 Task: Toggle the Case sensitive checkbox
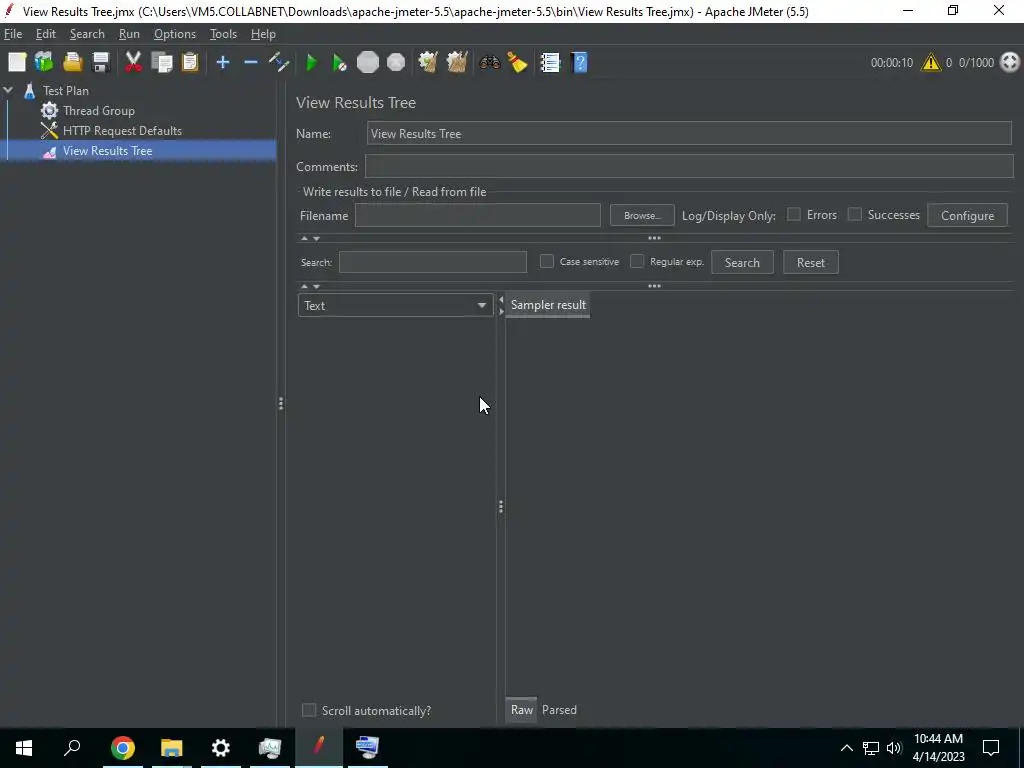pyautogui.click(x=547, y=261)
